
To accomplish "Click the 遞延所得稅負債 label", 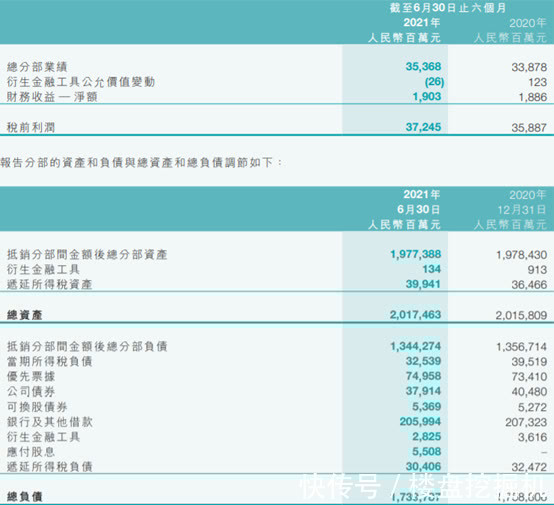I will coord(49,467).
